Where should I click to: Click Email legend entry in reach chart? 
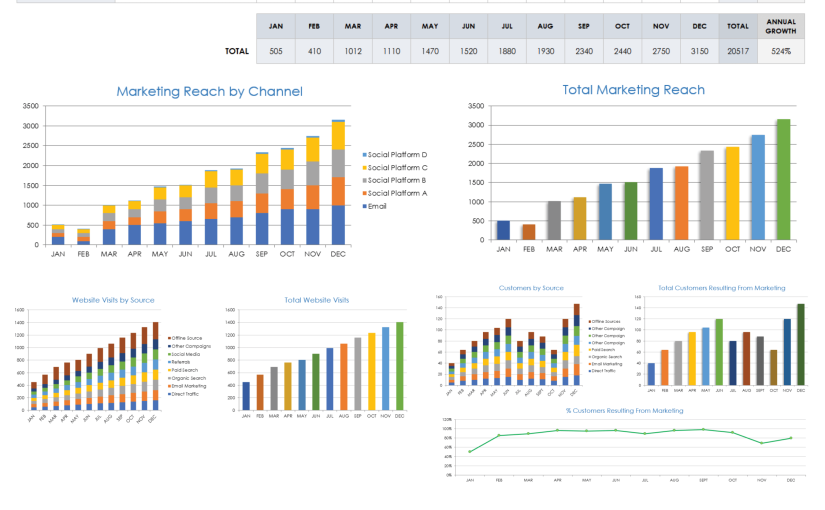[x=374, y=206]
